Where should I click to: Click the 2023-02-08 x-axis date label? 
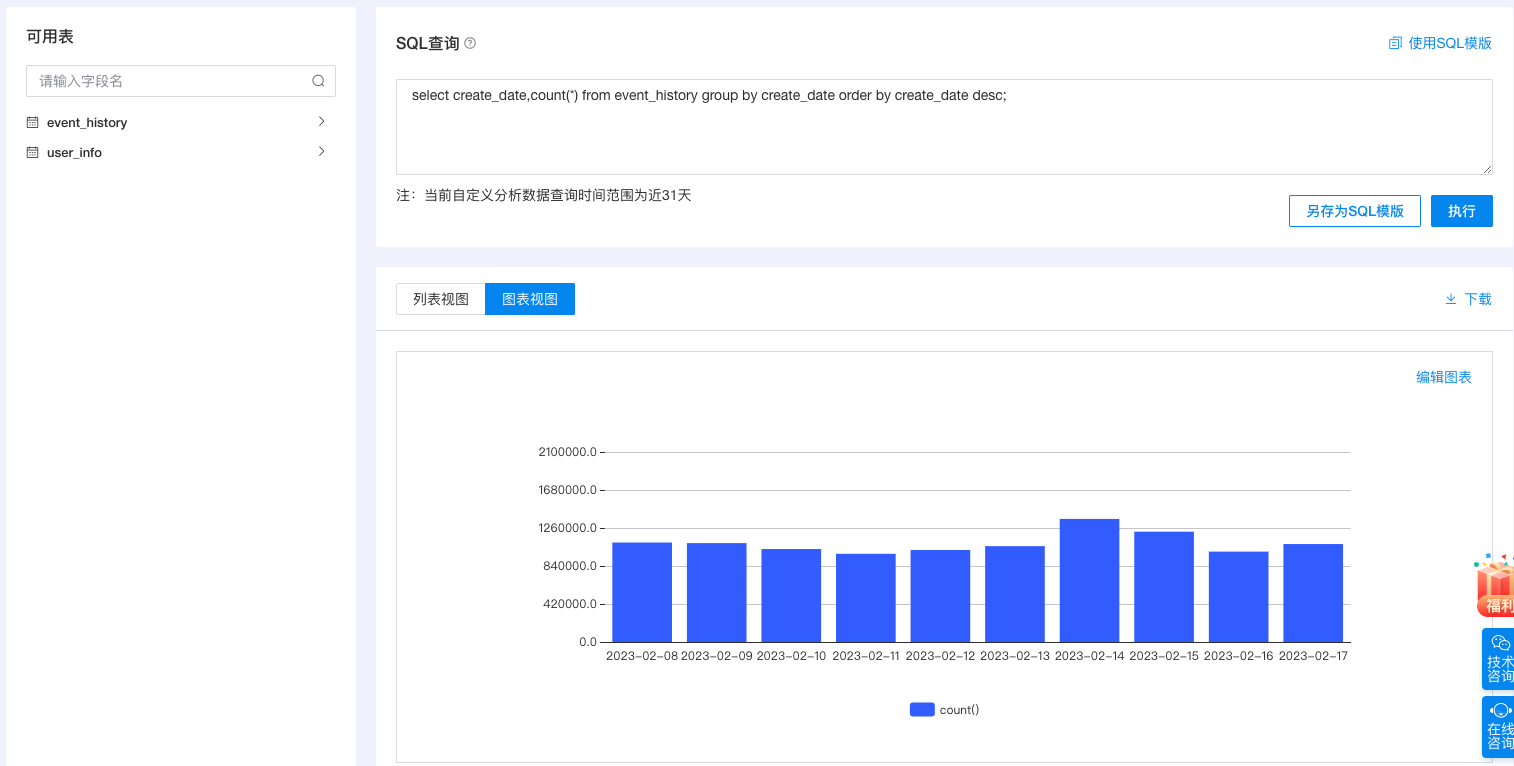point(642,656)
